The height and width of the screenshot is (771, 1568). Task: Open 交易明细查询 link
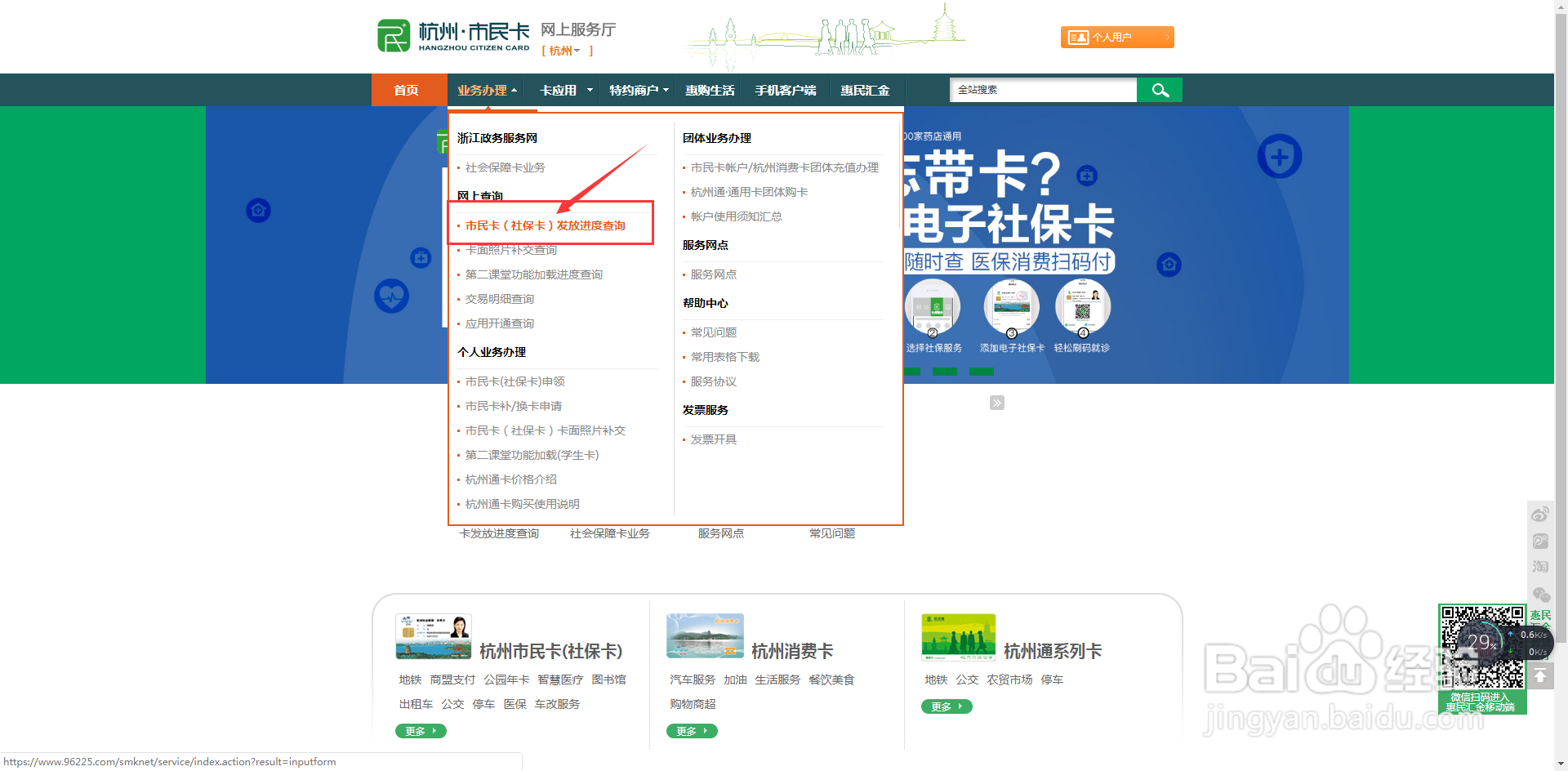[x=500, y=299]
